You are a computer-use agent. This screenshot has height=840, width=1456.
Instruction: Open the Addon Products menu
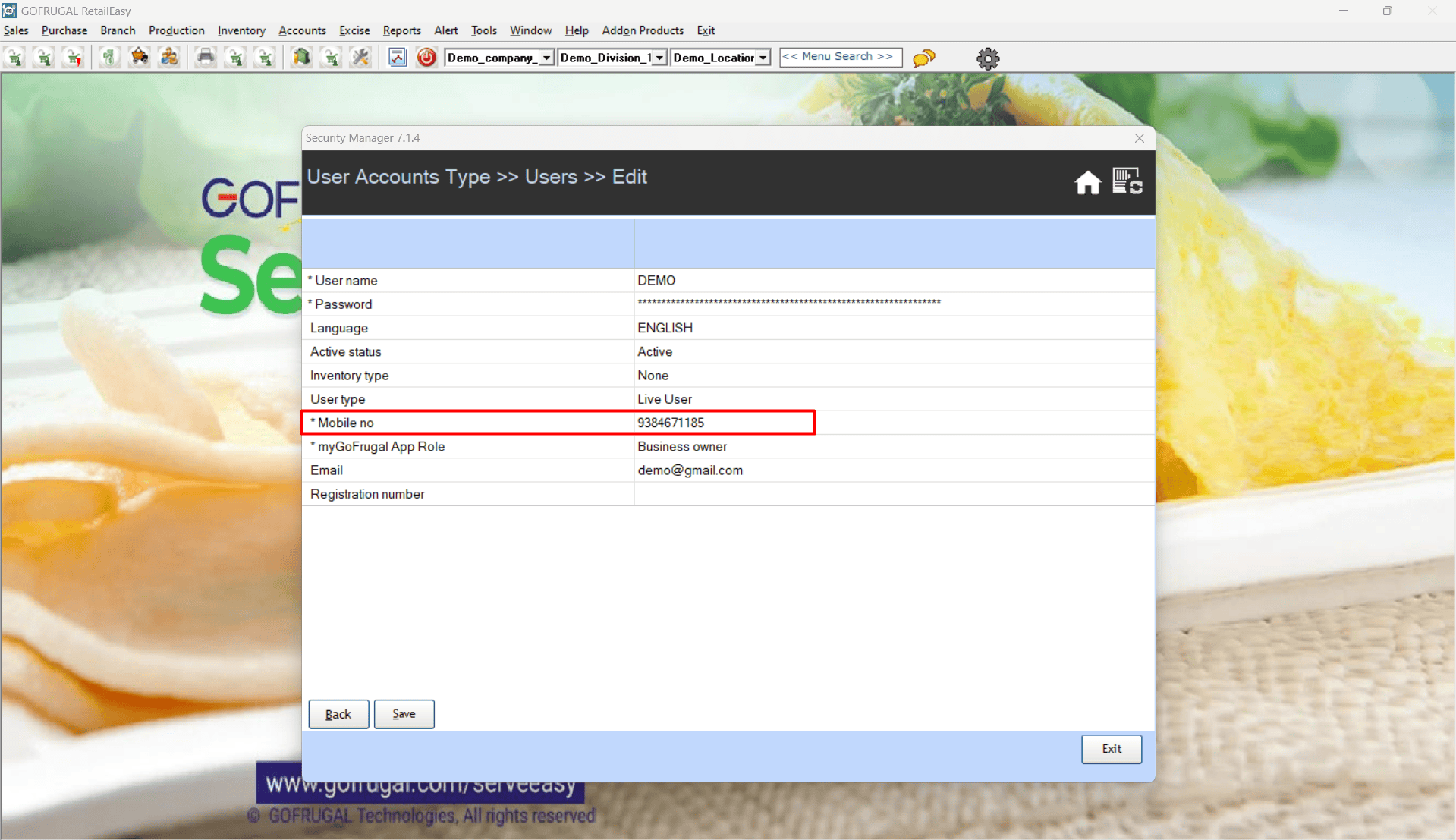tap(643, 30)
